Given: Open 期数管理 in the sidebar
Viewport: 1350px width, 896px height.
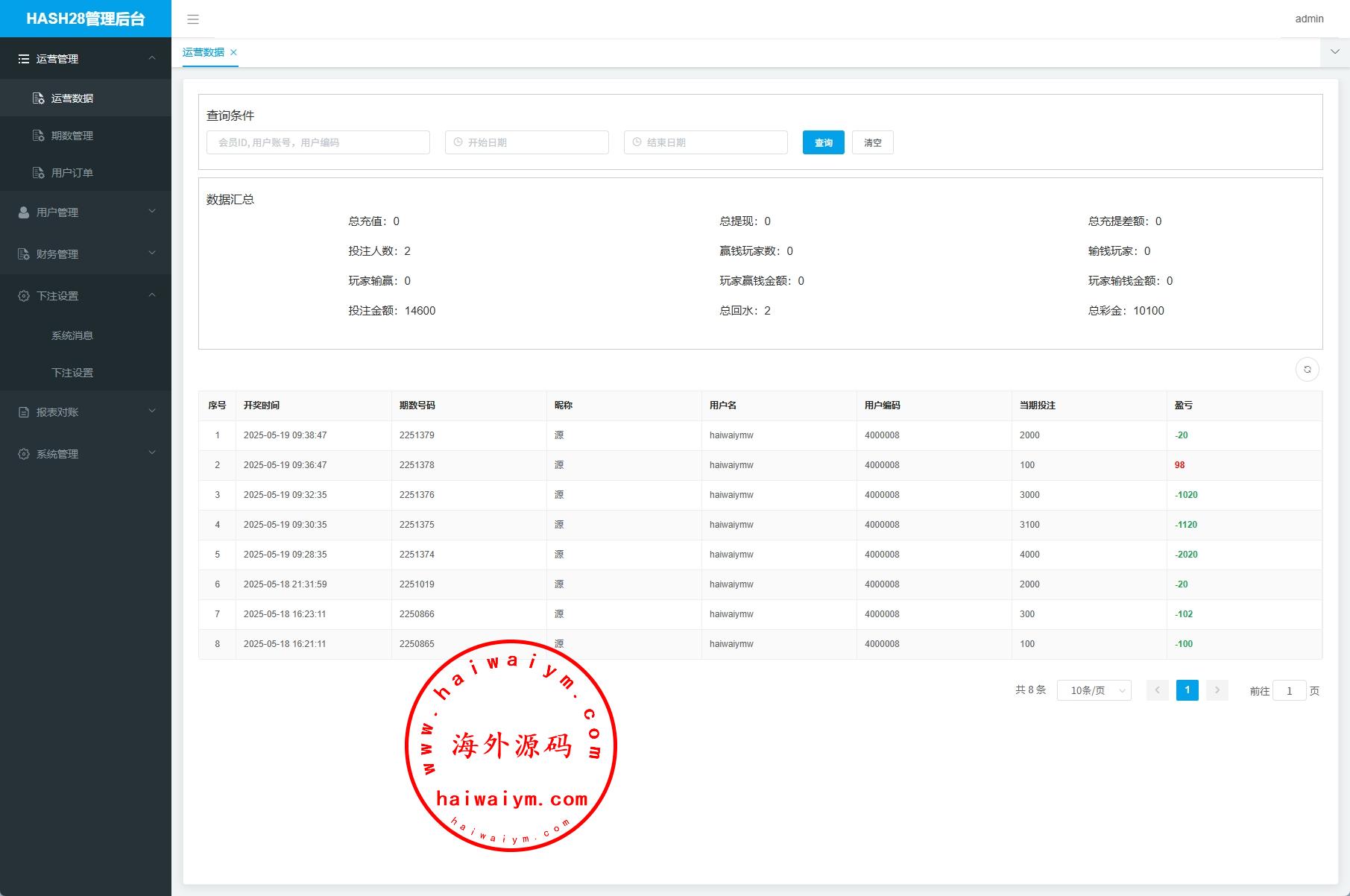Looking at the screenshot, I should (72, 136).
